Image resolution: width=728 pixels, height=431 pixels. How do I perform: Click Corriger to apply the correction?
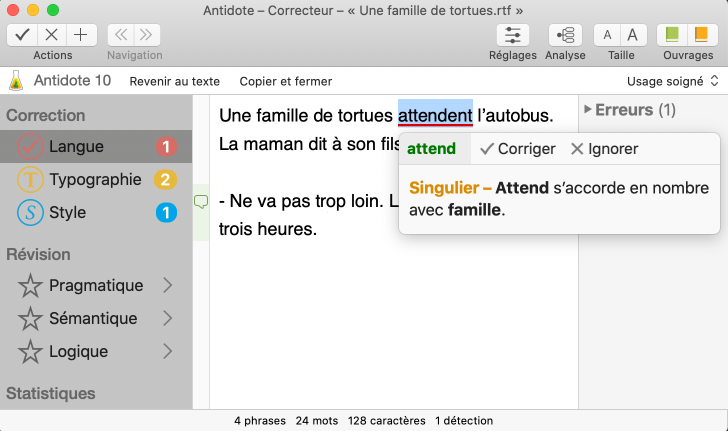(x=517, y=149)
